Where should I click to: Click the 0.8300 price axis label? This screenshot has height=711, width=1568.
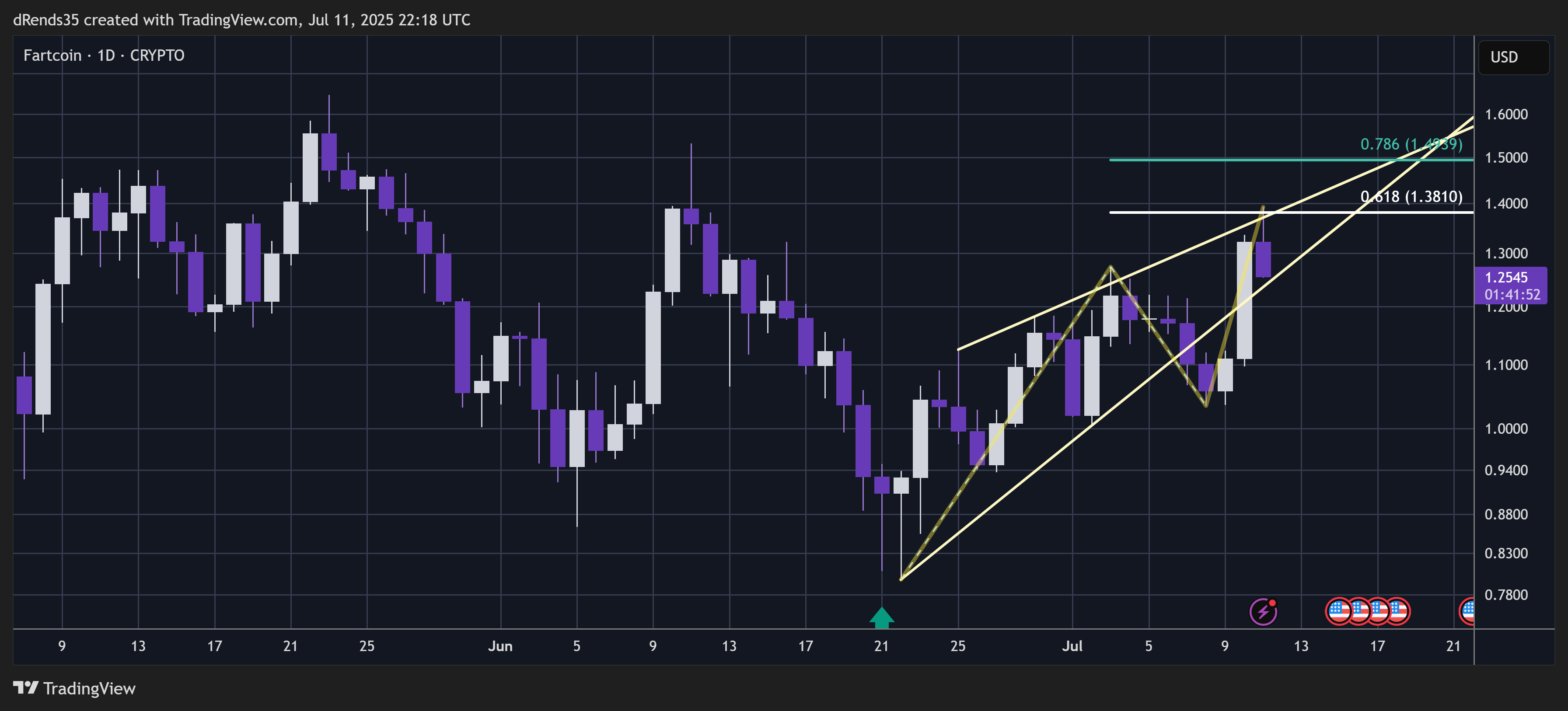1506,553
